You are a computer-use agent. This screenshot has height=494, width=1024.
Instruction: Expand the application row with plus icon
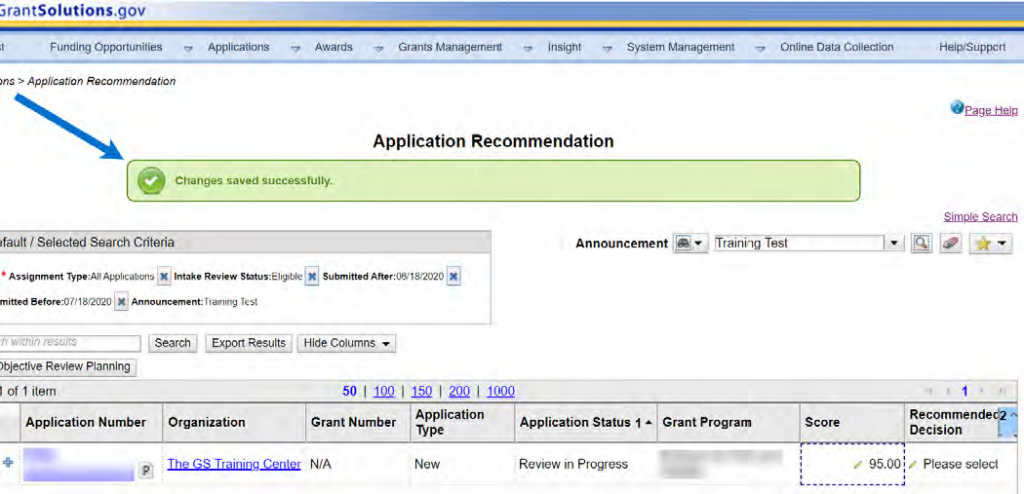(9, 463)
